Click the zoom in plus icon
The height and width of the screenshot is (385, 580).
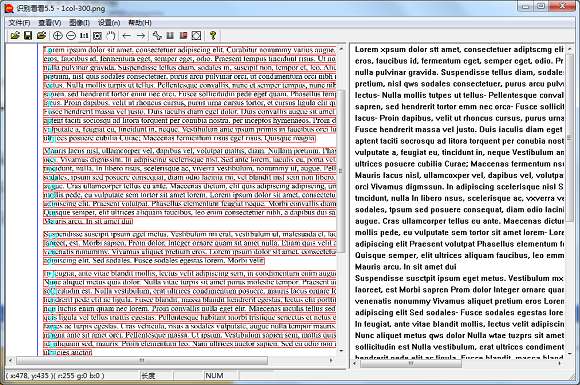57,36
